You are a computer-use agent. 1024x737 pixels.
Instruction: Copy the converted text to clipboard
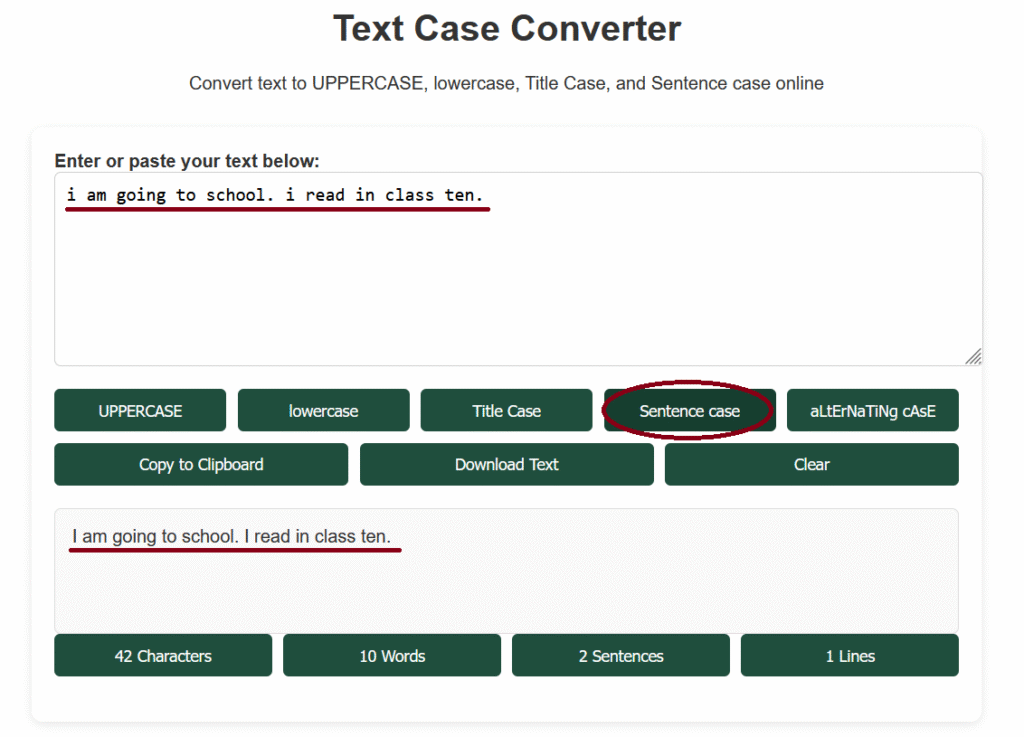[200, 464]
